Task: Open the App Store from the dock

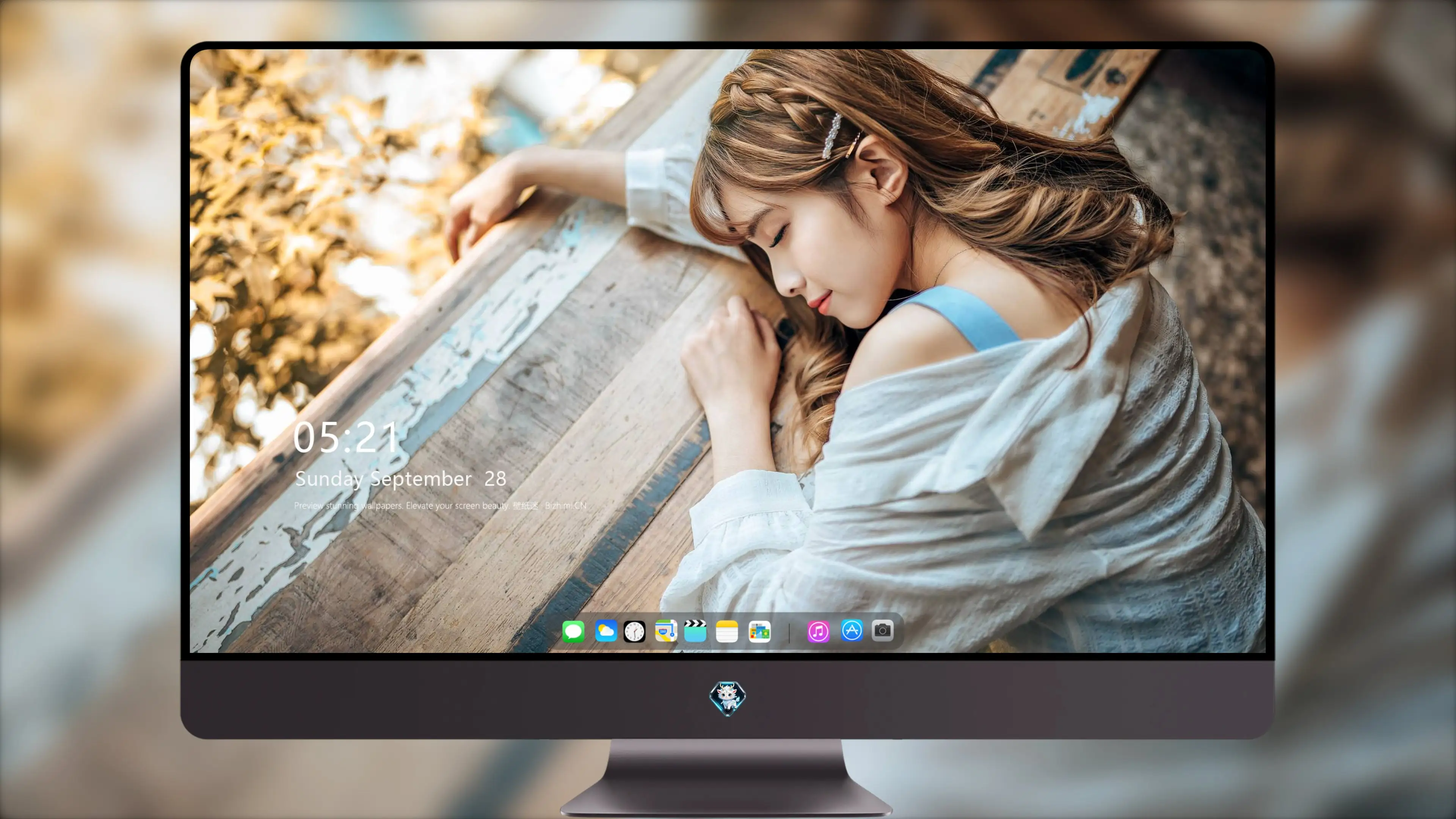Action: click(852, 630)
